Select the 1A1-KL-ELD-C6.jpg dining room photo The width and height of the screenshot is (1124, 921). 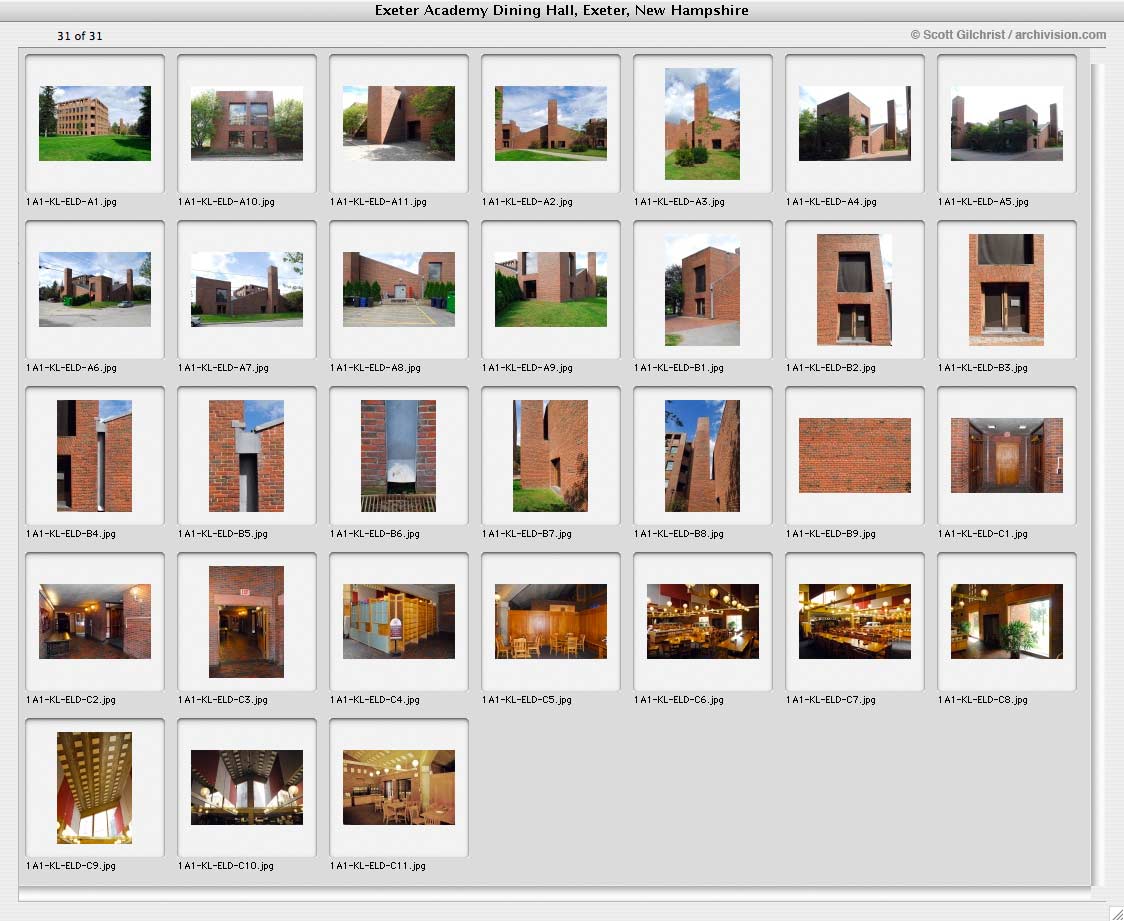(x=702, y=621)
